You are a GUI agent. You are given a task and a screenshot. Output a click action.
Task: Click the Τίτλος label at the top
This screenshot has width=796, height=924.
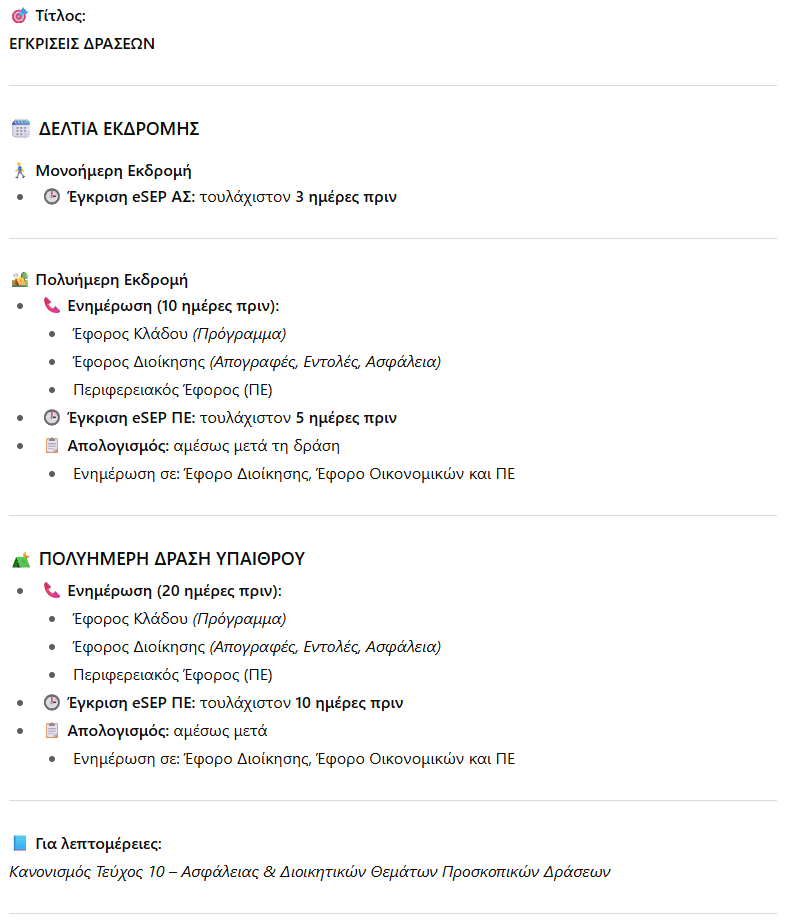60,16
